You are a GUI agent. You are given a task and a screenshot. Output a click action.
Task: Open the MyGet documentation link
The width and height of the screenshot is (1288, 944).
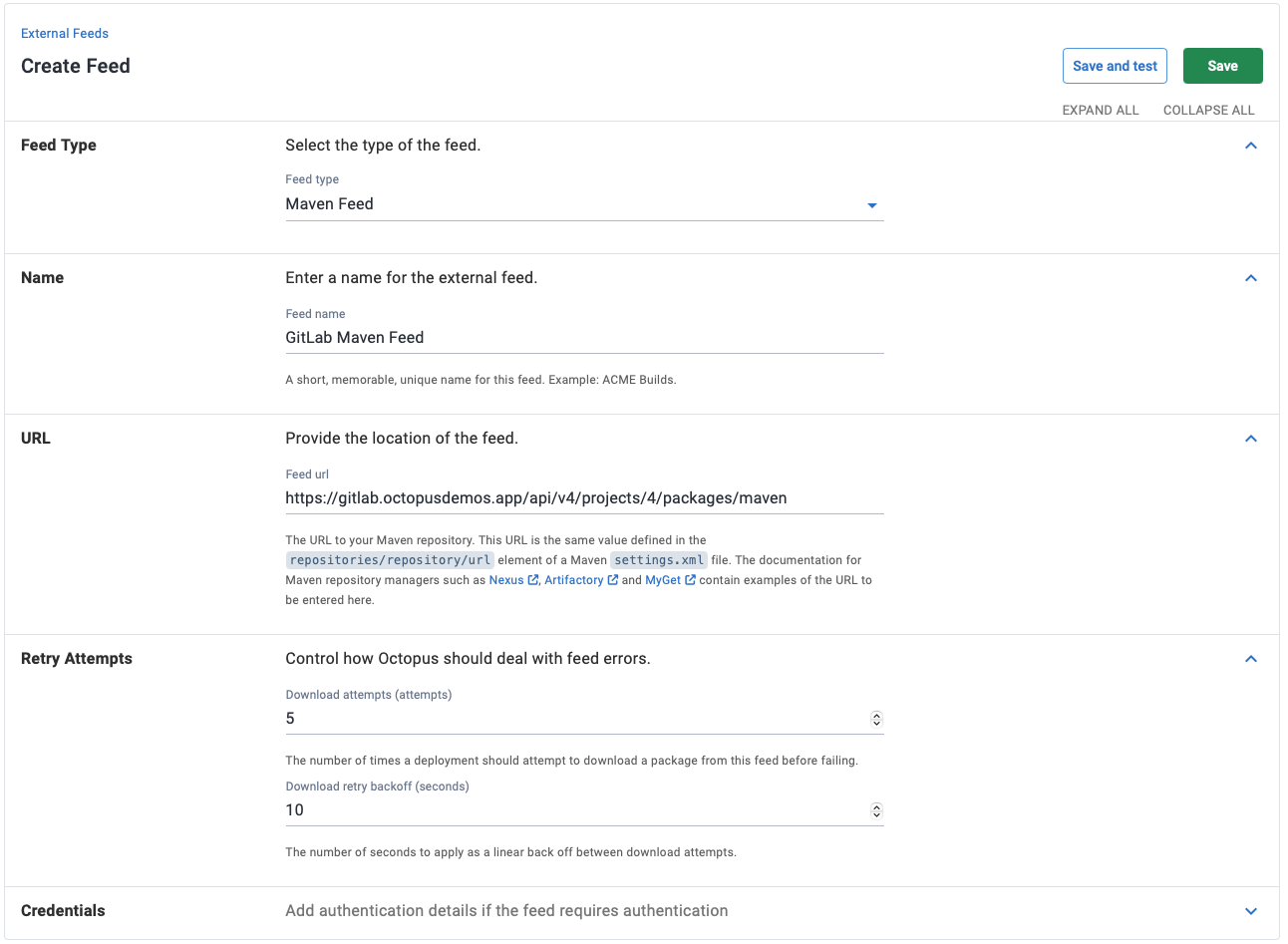[x=662, y=580]
